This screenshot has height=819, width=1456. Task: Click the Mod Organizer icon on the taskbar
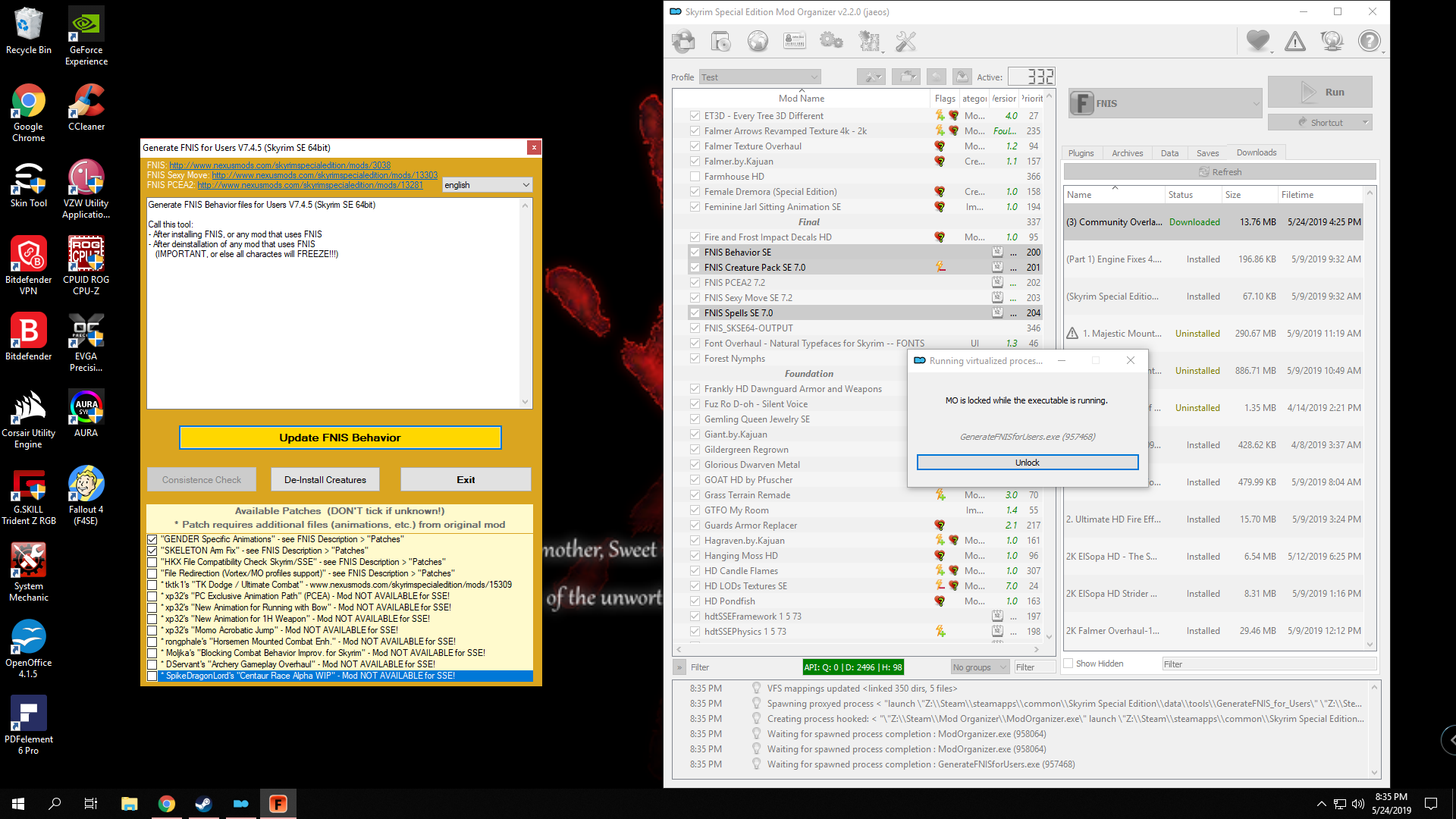click(x=240, y=804)
